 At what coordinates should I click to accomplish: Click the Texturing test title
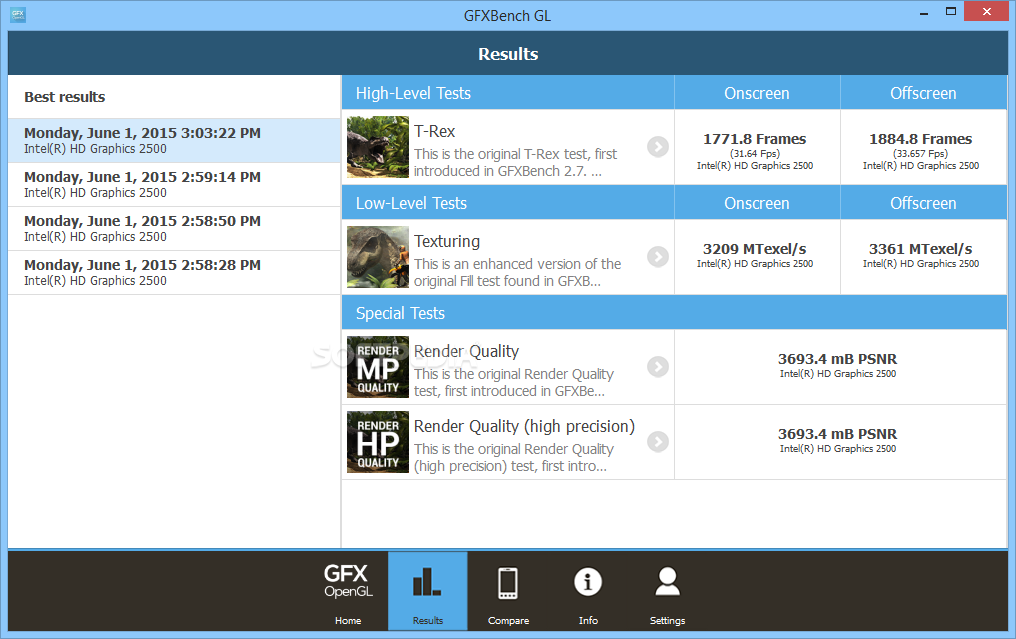point(447,242)
